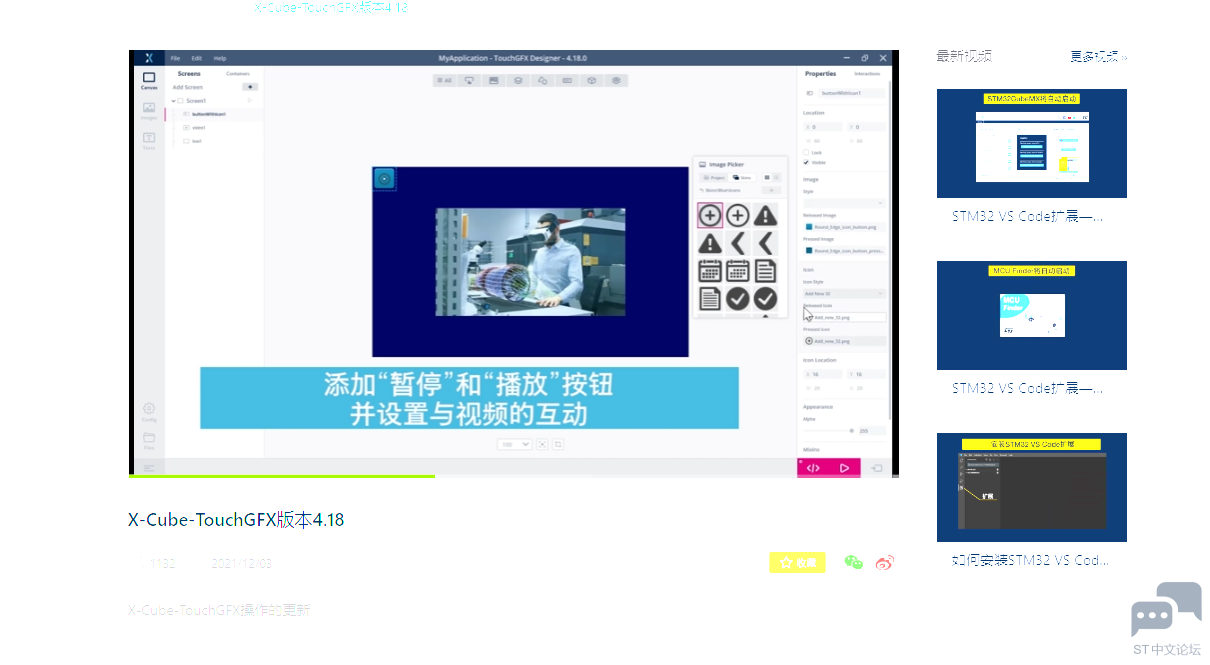
Task: Switch to the Interactions tab
Action: coord(867,74)
